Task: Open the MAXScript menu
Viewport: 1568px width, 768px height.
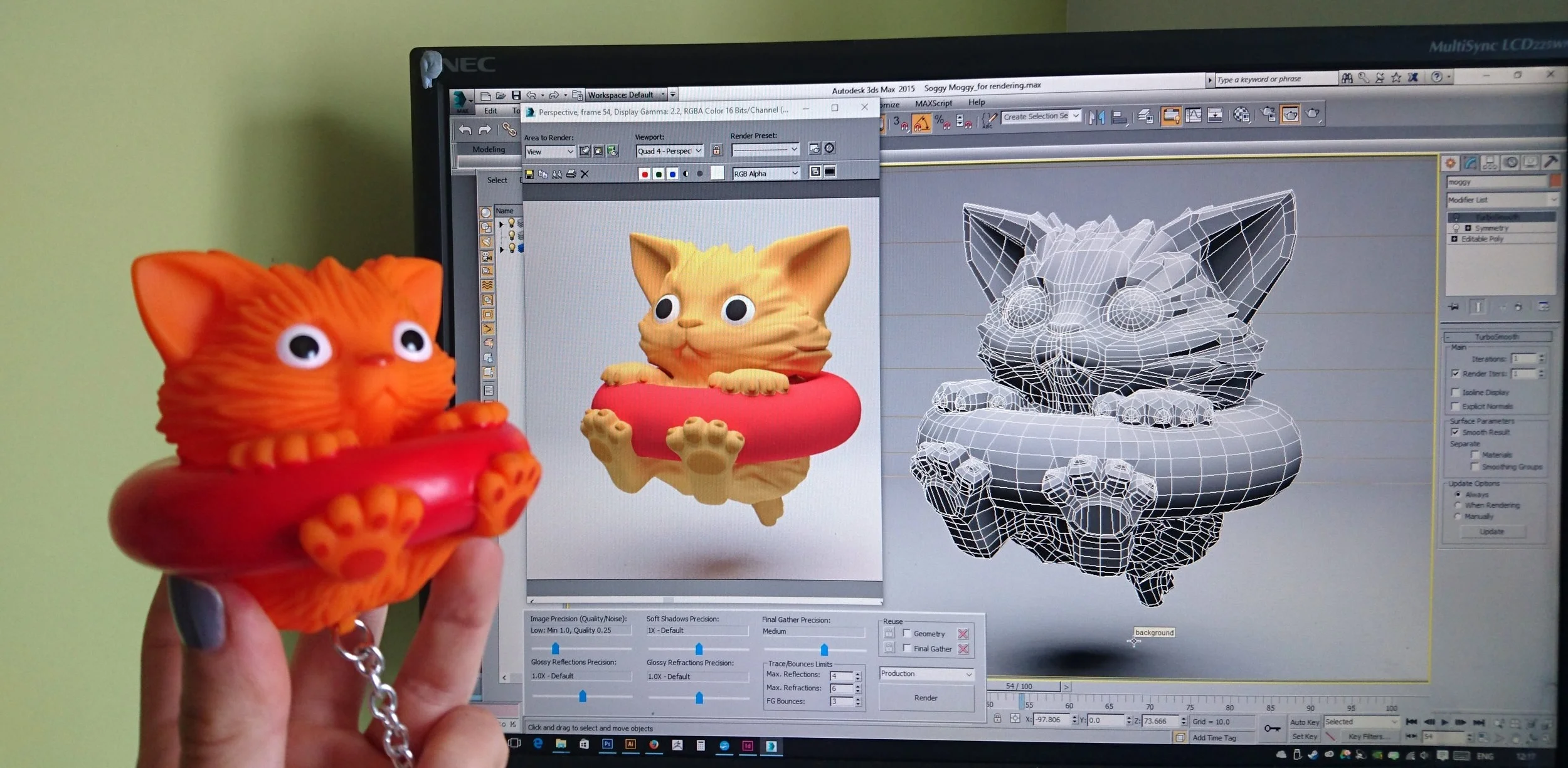Action: (x=933, y=103)
